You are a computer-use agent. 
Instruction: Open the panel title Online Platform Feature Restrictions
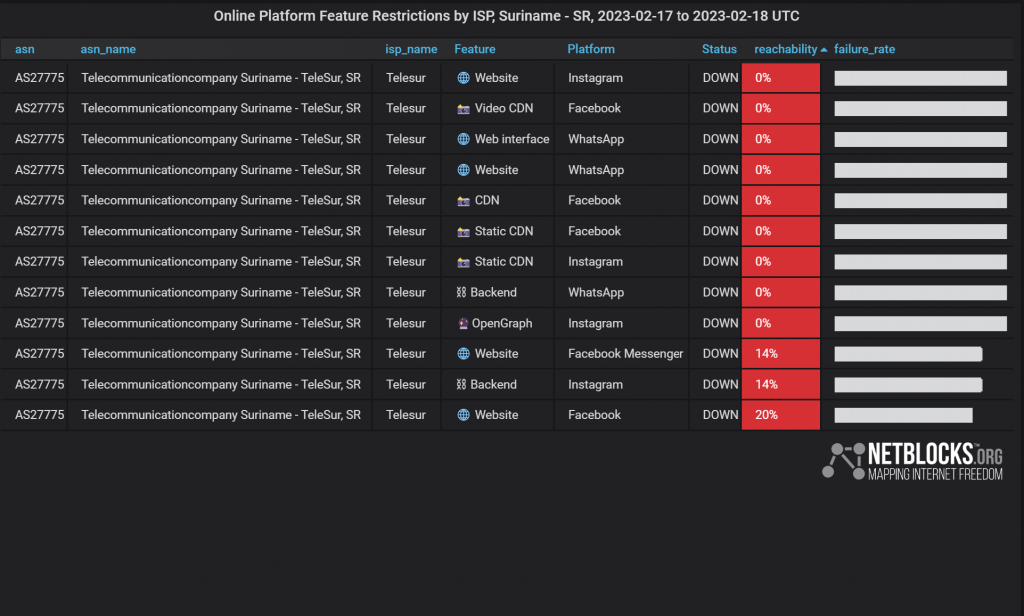506,16
